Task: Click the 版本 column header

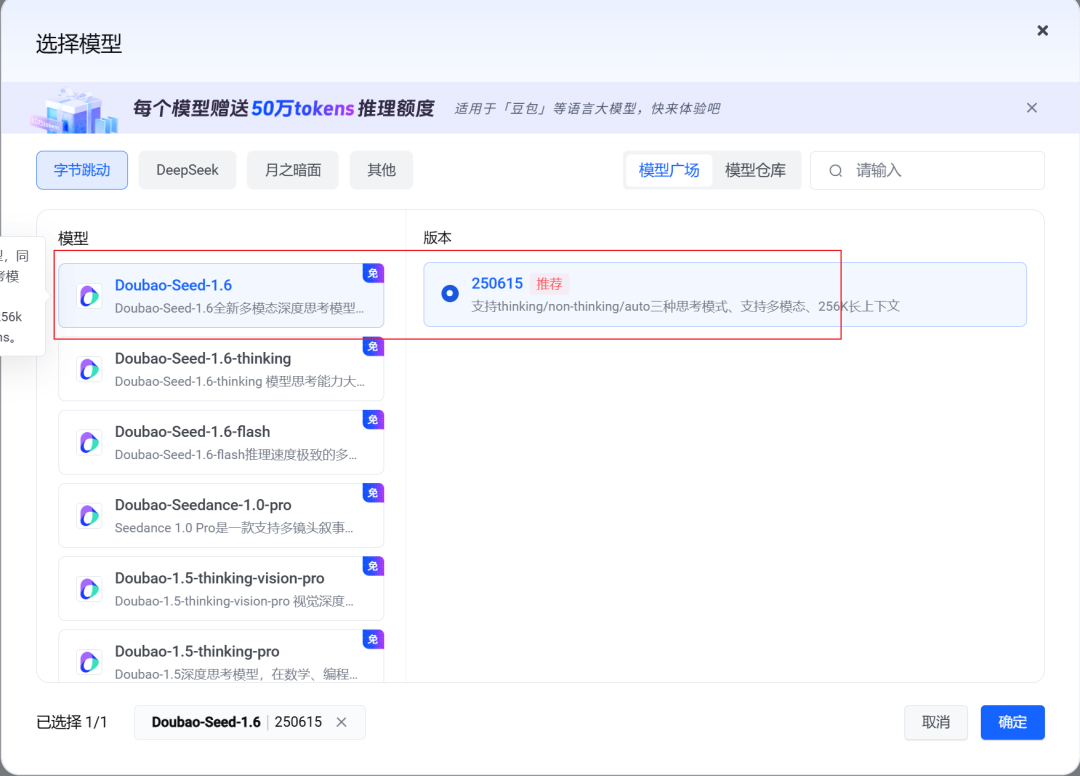Action: [437, 238]
